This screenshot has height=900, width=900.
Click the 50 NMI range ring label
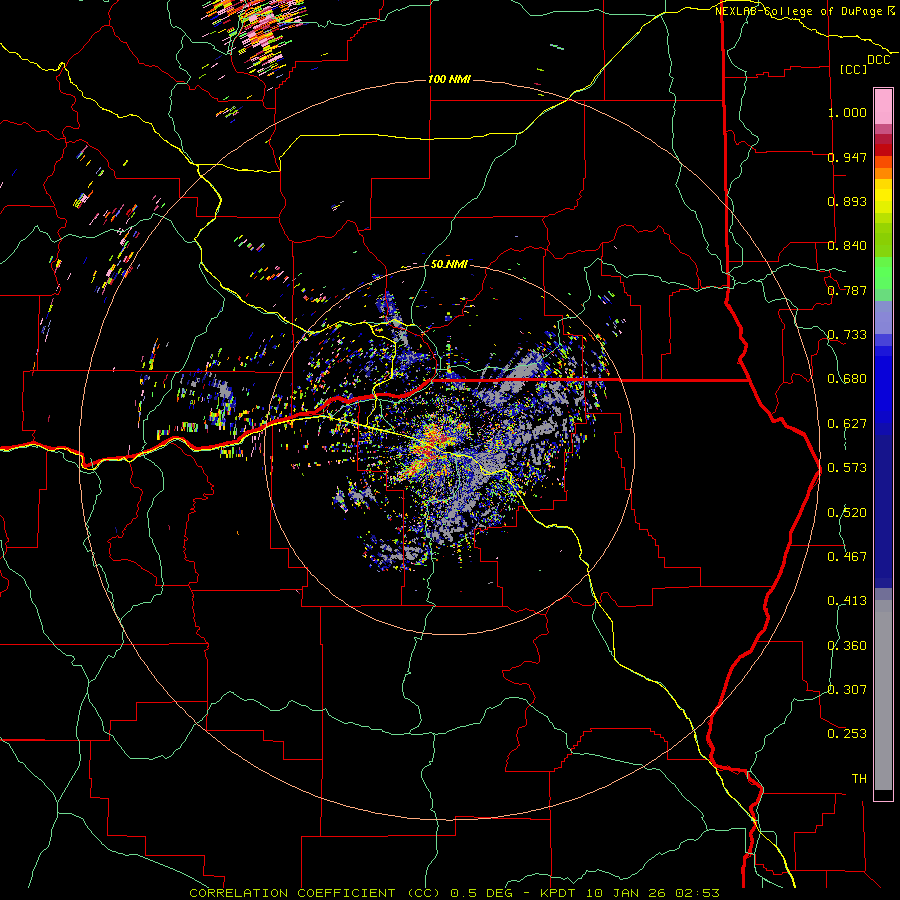pyautogui.click(x=449, y=265)
